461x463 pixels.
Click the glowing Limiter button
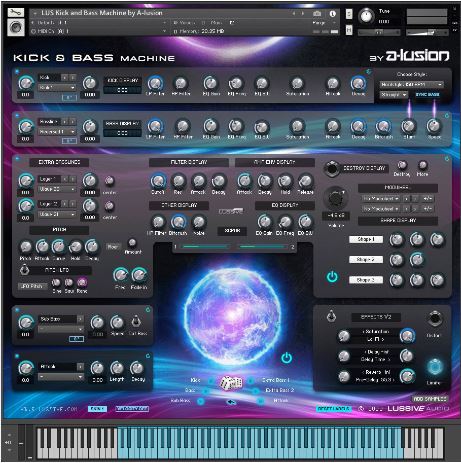pos(435,367)
